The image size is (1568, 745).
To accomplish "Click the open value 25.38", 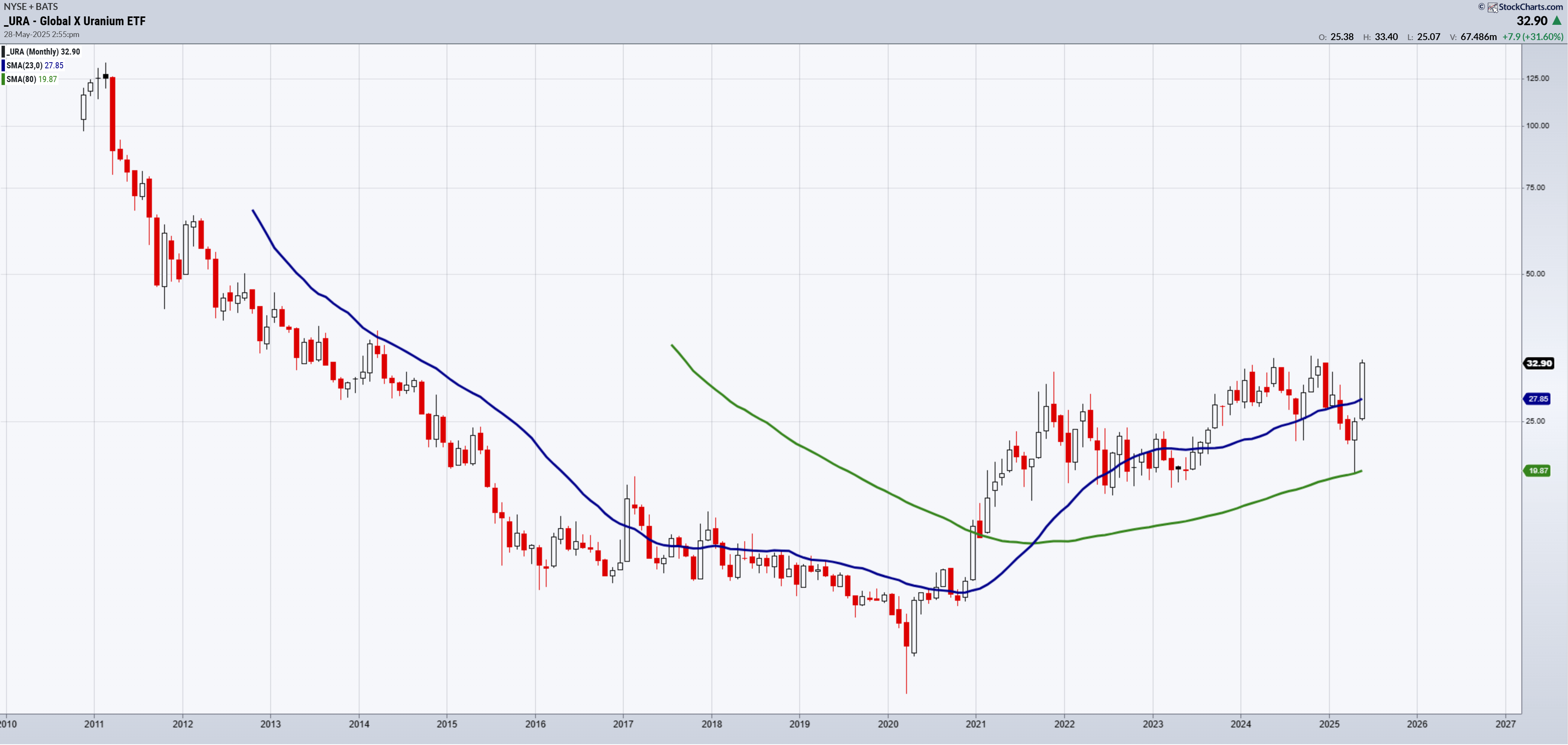I will (1342, 37).
